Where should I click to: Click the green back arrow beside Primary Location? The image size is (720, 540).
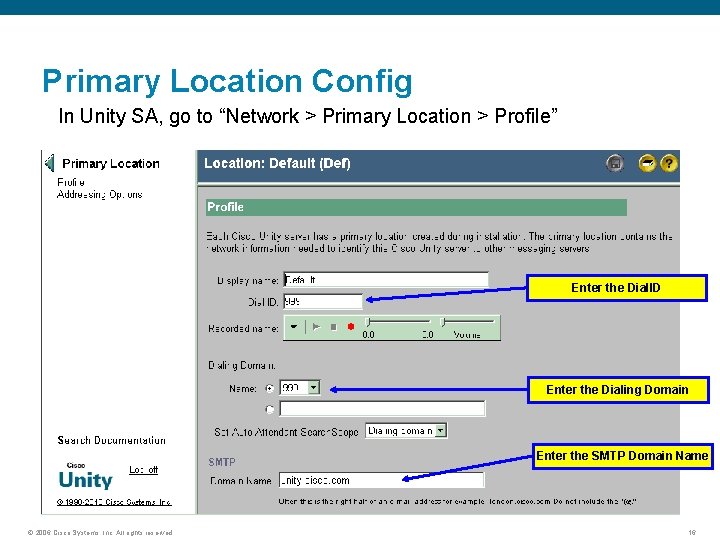coord(50,163)
